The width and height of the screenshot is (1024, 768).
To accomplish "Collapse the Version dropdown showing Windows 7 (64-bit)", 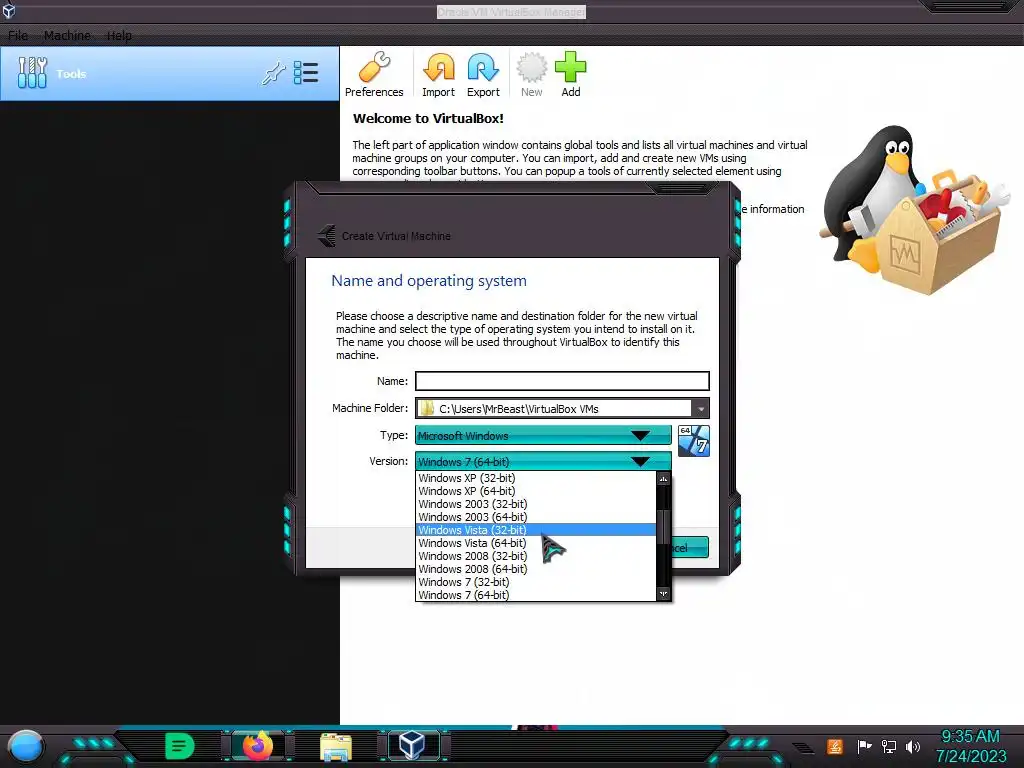I will (543, 462).
